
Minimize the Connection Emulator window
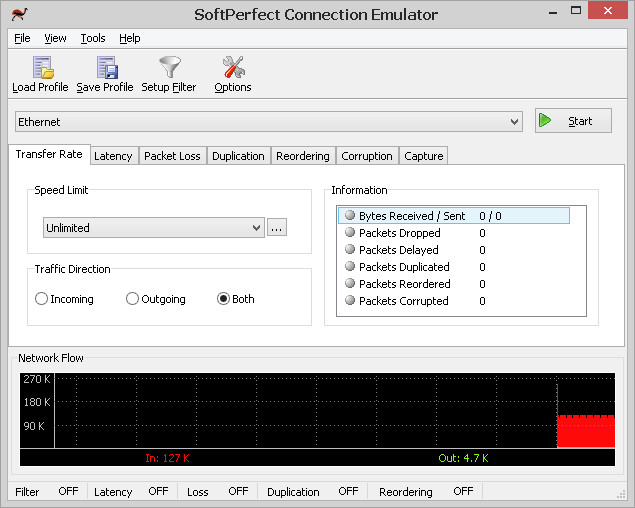(553, 12)
